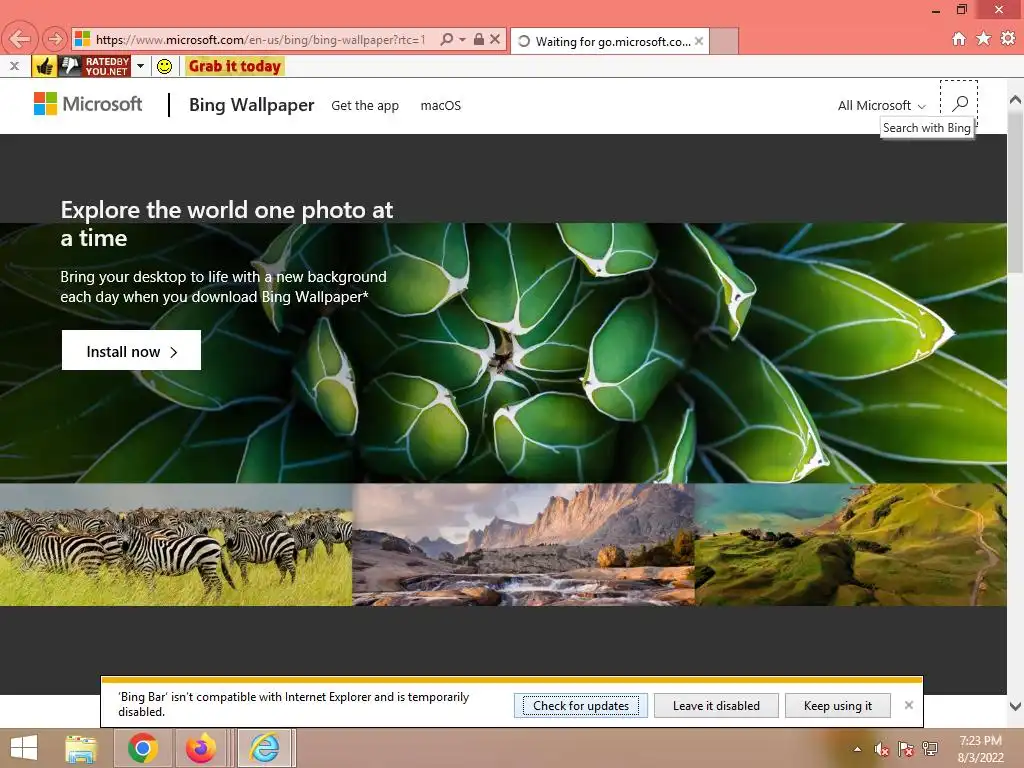Open the Tools gear menu
The image size is (1024, 768).
click(x=1008, y=39)
